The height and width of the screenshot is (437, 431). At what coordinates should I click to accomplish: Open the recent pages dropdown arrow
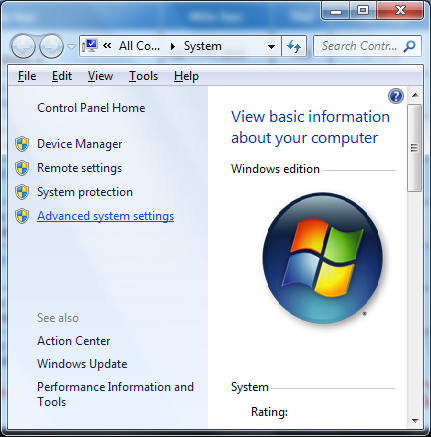pos(71,47)
